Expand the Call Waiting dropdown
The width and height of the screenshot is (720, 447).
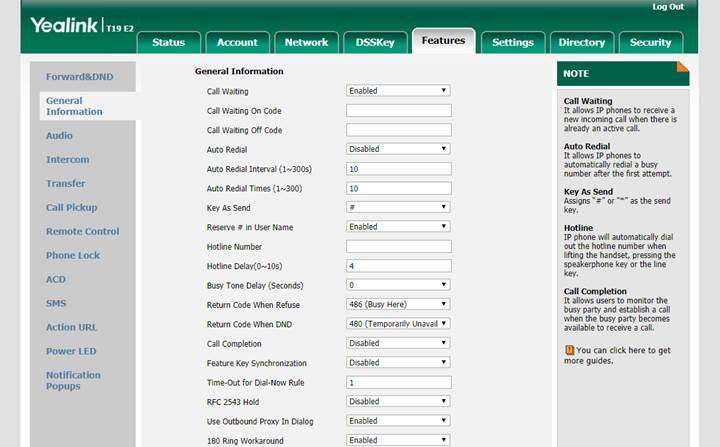398,91
